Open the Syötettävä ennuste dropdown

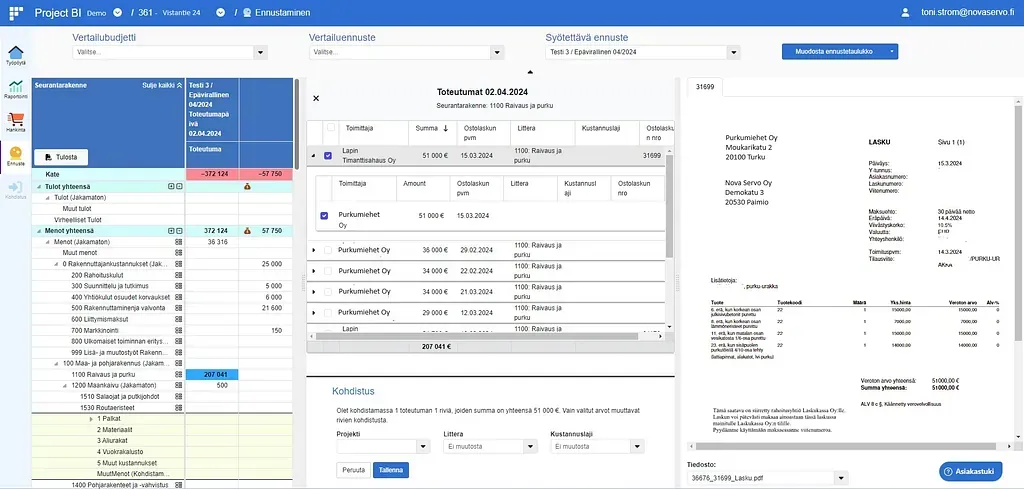(x=733, y=53)
